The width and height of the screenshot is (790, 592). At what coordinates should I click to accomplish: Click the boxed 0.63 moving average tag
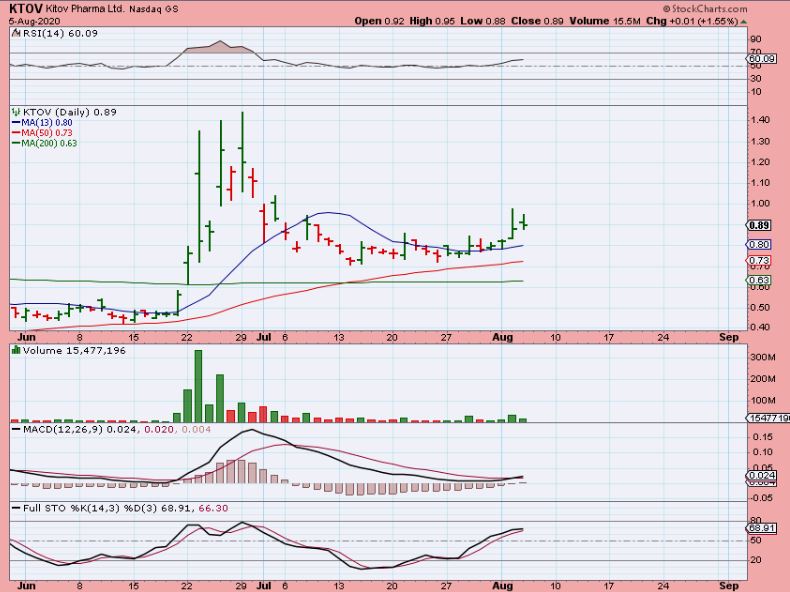pyautogui.click(x=759, y=280)
